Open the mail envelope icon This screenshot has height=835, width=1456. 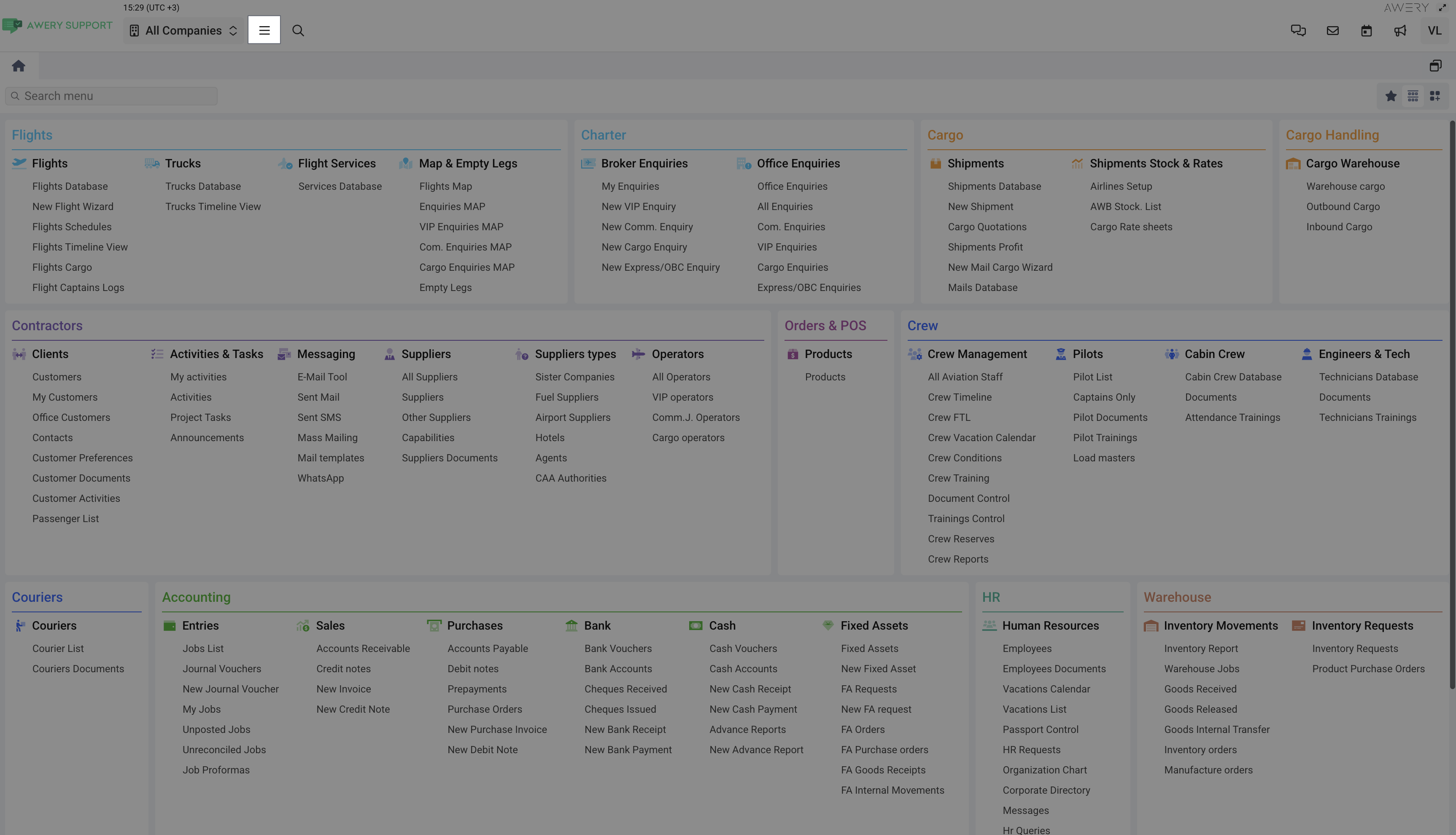coord(1332,30)
